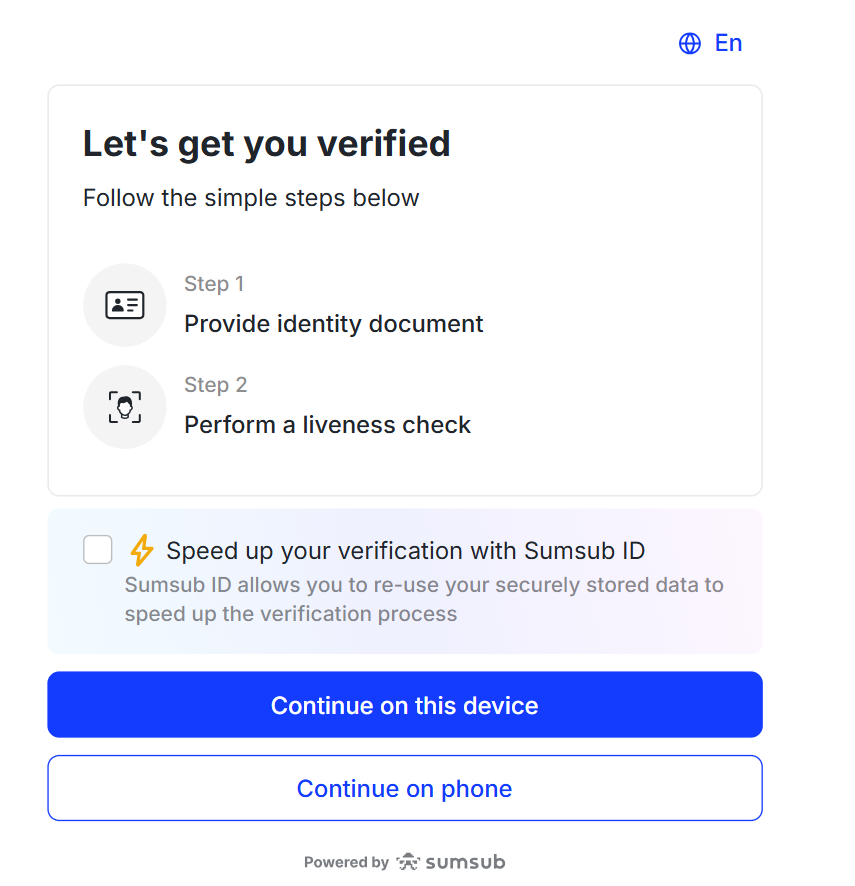Select the Step 1 menu entry
The image size is (855, 886).
[x=333, y=305]
